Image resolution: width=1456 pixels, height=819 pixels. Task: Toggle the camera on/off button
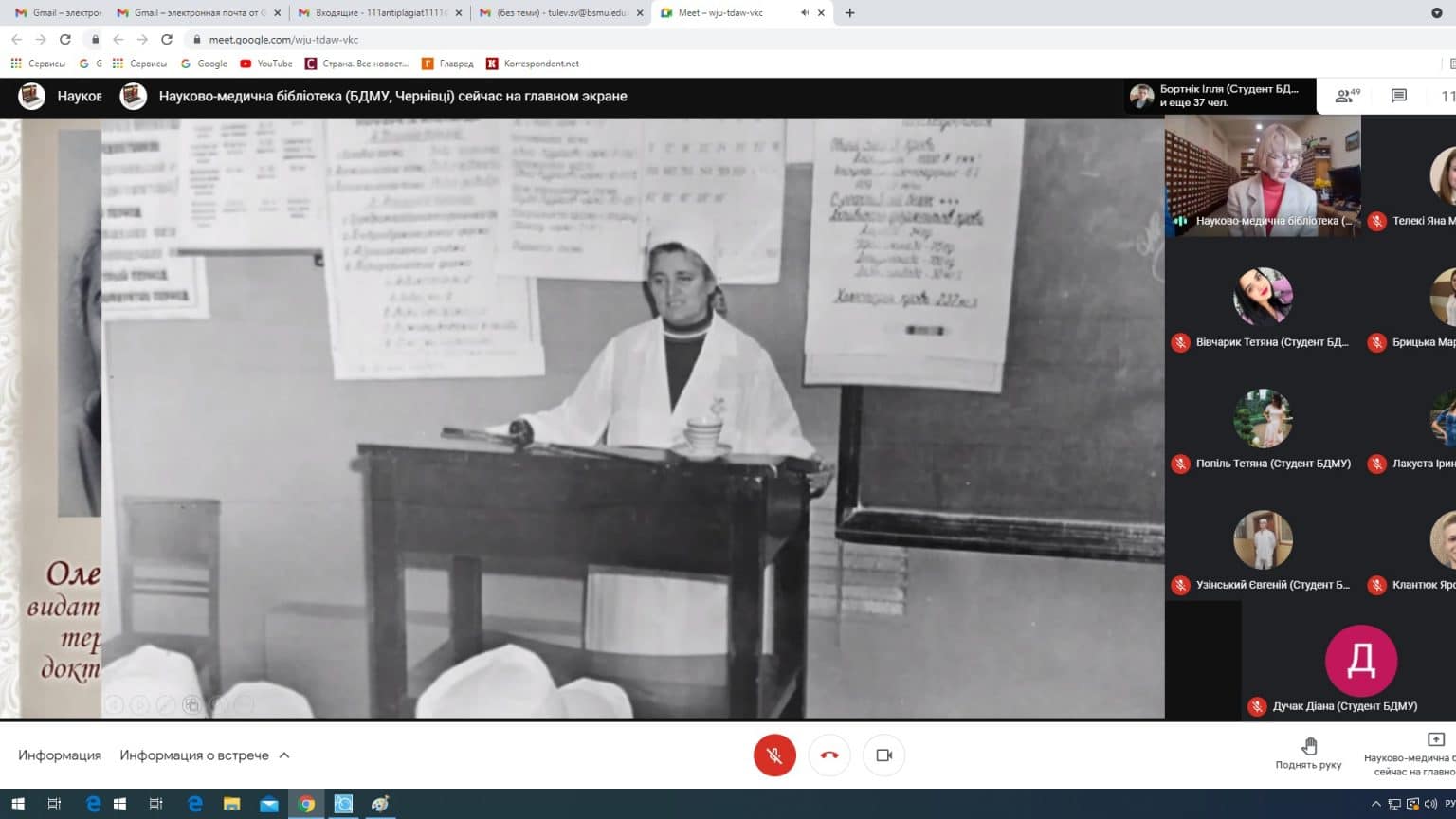[x=884, y=755]
